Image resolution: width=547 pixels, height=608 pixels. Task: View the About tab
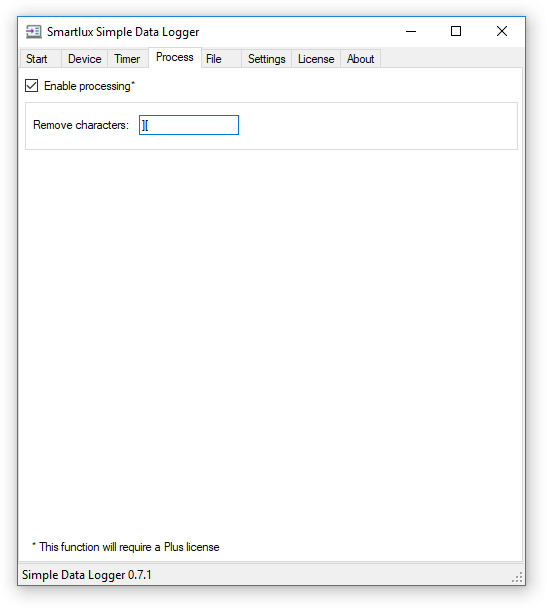pos(361,59)
